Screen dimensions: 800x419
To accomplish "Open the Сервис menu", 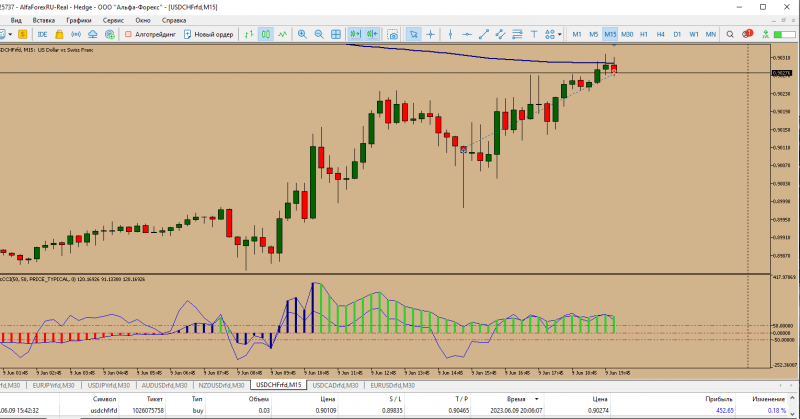I will click(113, 20).
